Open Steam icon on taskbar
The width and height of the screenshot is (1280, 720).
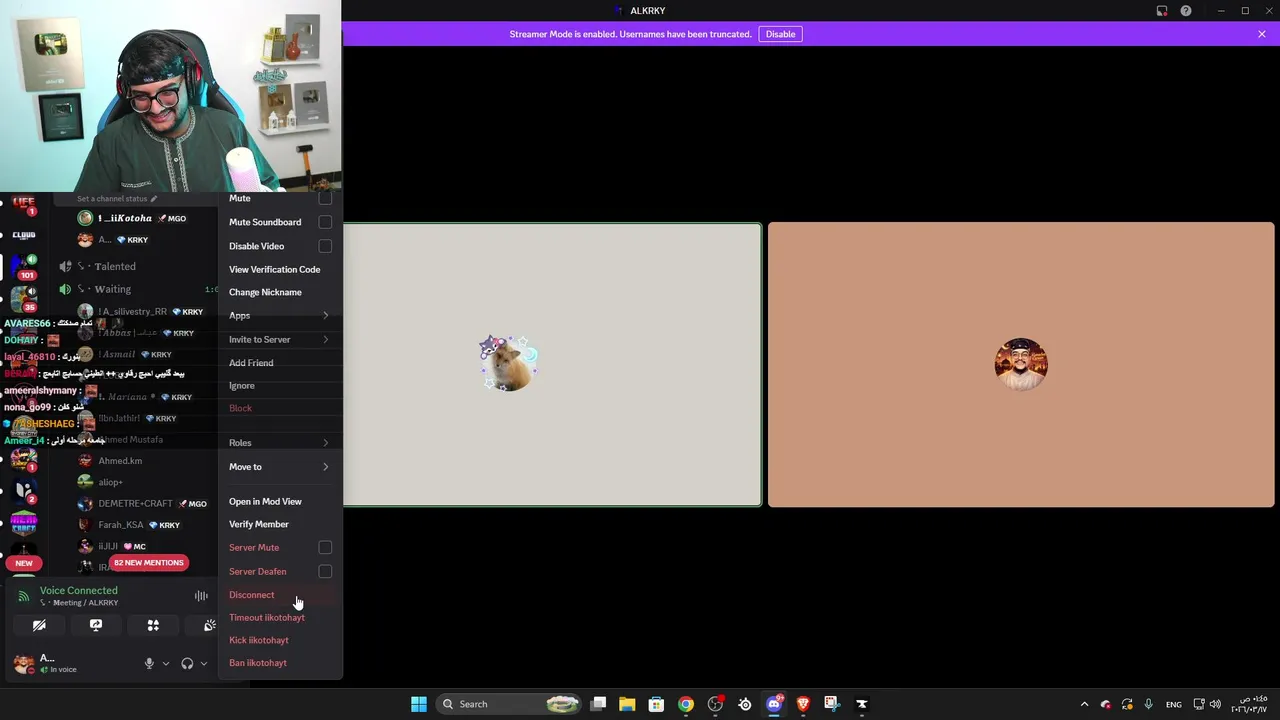click(745, 704)
